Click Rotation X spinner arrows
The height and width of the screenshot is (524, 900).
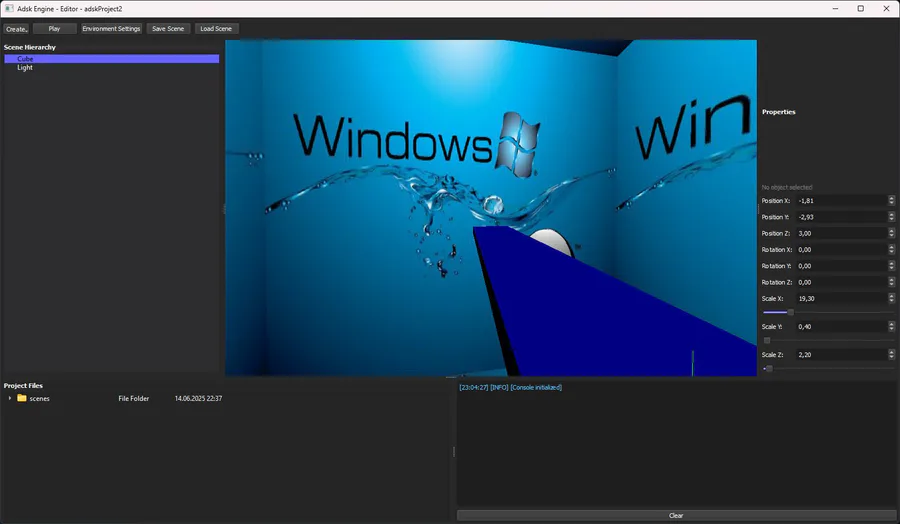pyautogui.click(x=891, y=250)
